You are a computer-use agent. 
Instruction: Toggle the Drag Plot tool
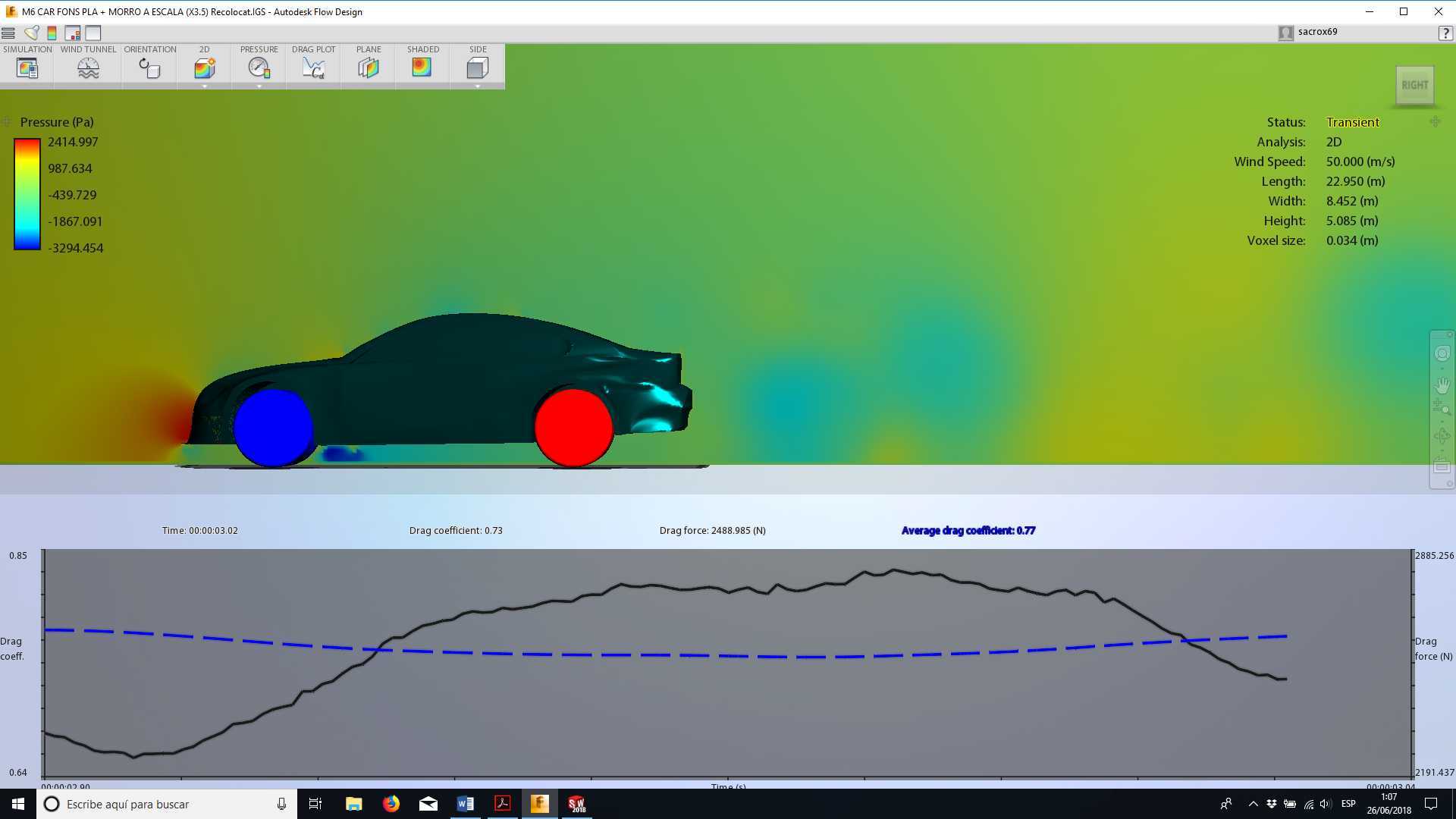(x=313, y=67)
